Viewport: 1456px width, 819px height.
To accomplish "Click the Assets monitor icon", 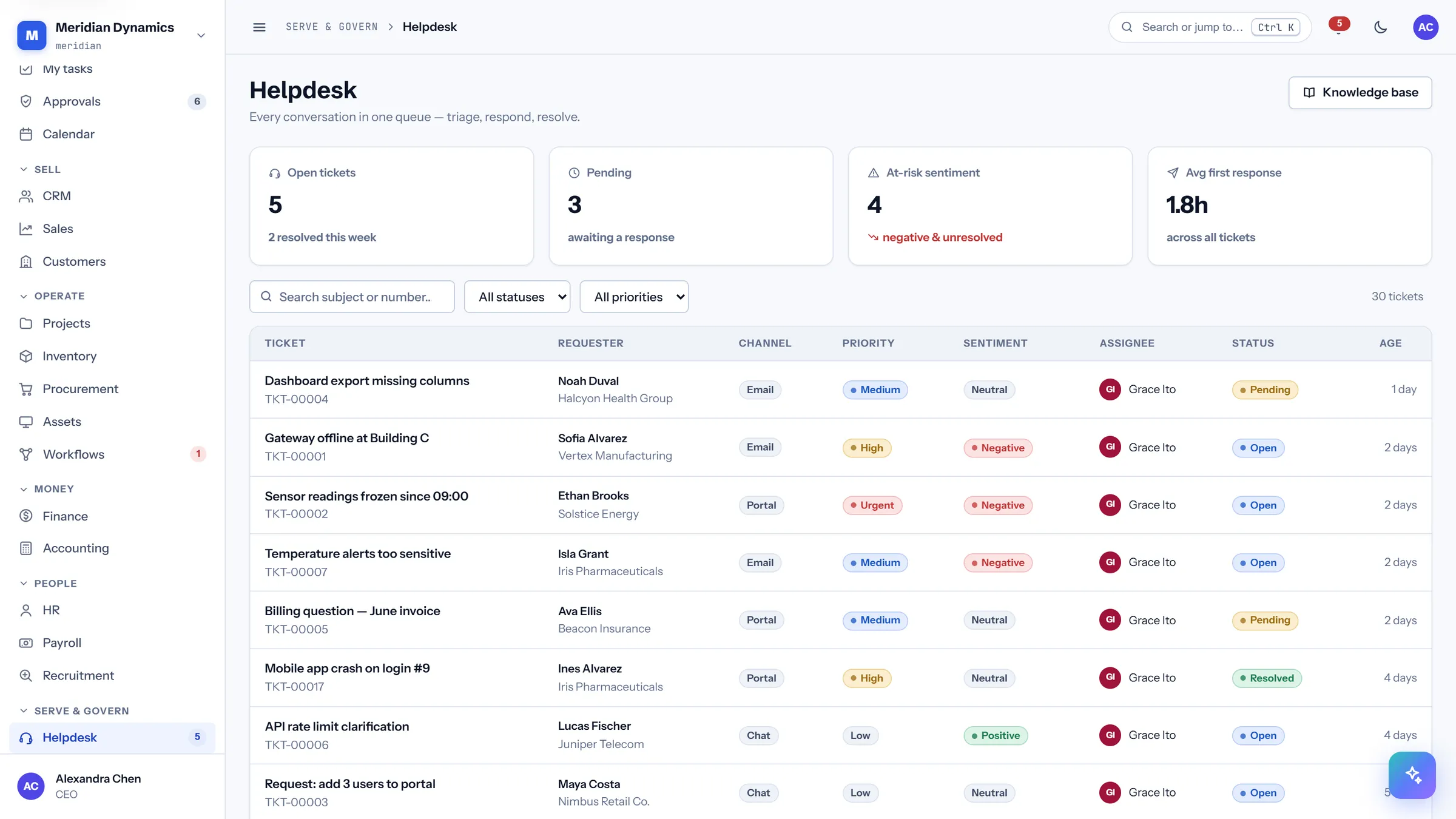I will click(25, 422).
